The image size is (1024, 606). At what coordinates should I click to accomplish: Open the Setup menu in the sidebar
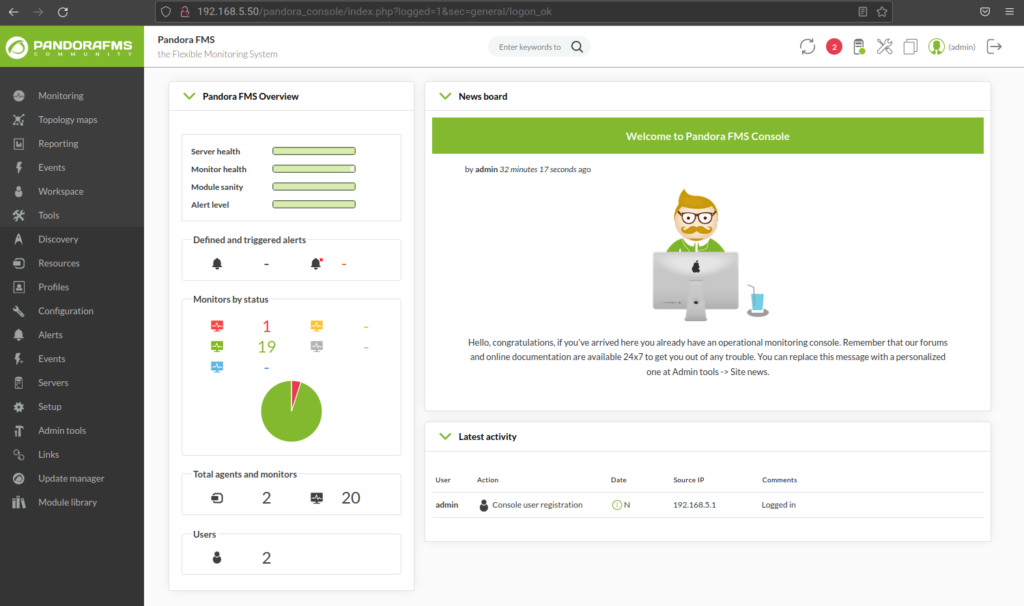(x=18, y=407)
